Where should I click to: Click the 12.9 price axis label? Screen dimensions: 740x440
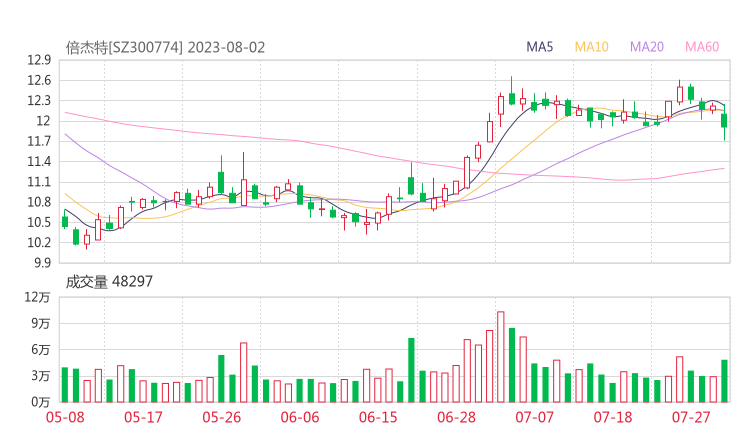(x=39, y=60)
